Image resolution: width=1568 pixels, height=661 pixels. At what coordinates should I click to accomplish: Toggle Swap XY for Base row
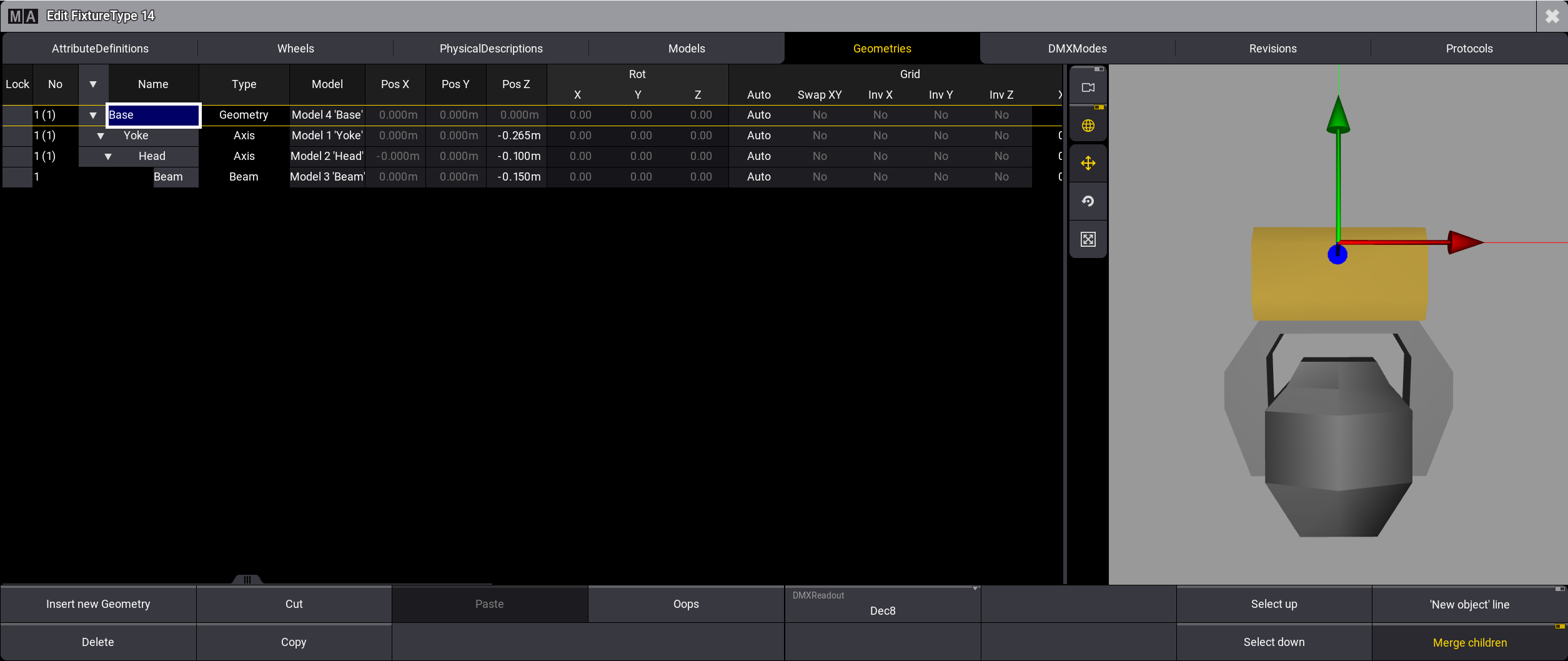pyautogui.click(x=819, y=115)
